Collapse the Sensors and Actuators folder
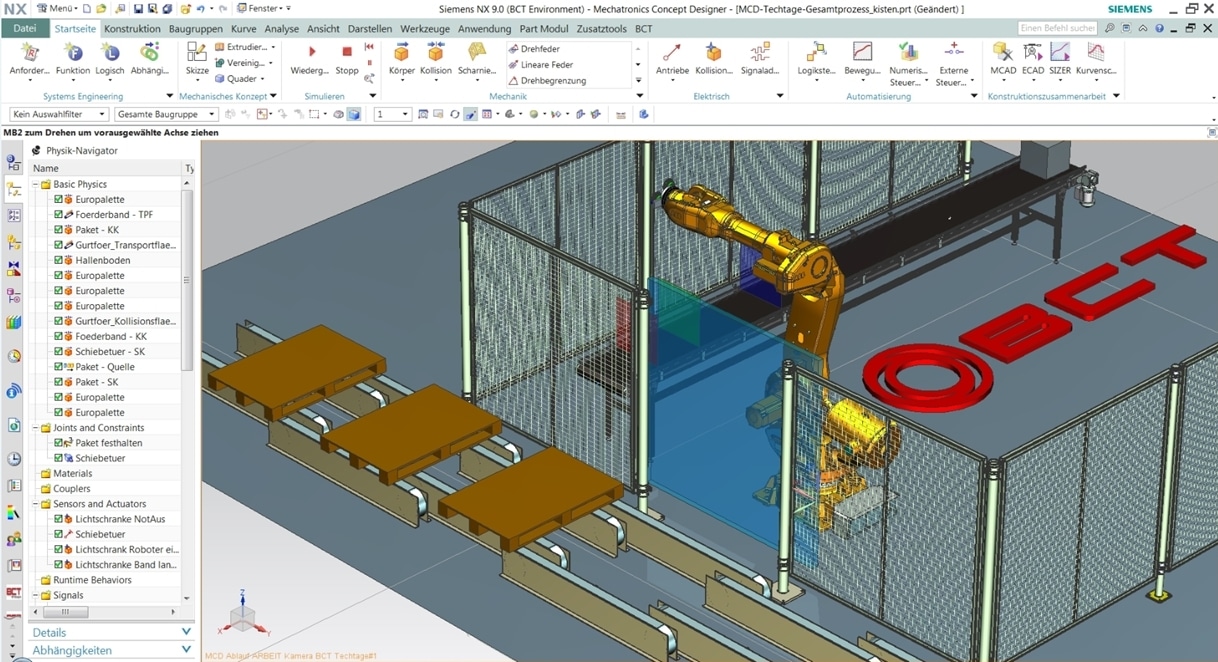 pyautogui.click(x=35, y=504)
